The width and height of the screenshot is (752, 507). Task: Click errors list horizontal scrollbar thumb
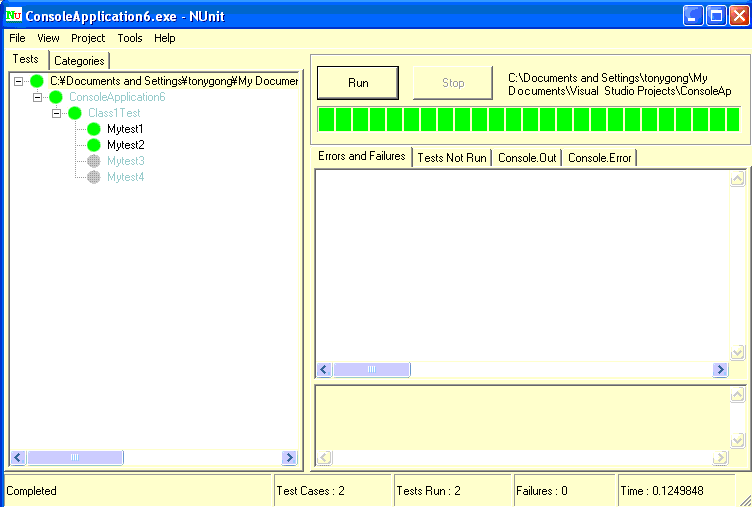372,369
